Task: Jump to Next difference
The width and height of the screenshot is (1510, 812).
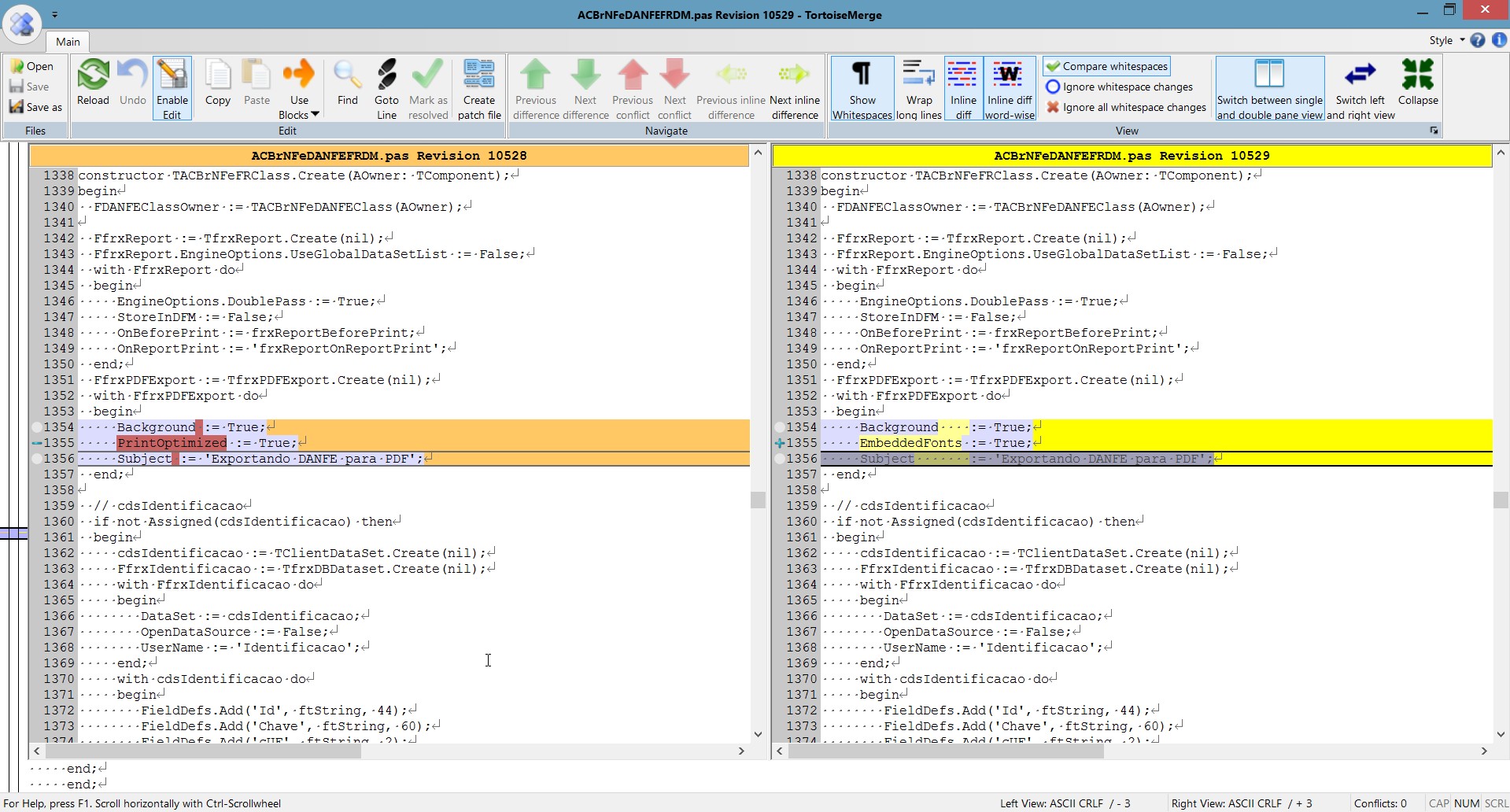Action: tap(585, 88)
